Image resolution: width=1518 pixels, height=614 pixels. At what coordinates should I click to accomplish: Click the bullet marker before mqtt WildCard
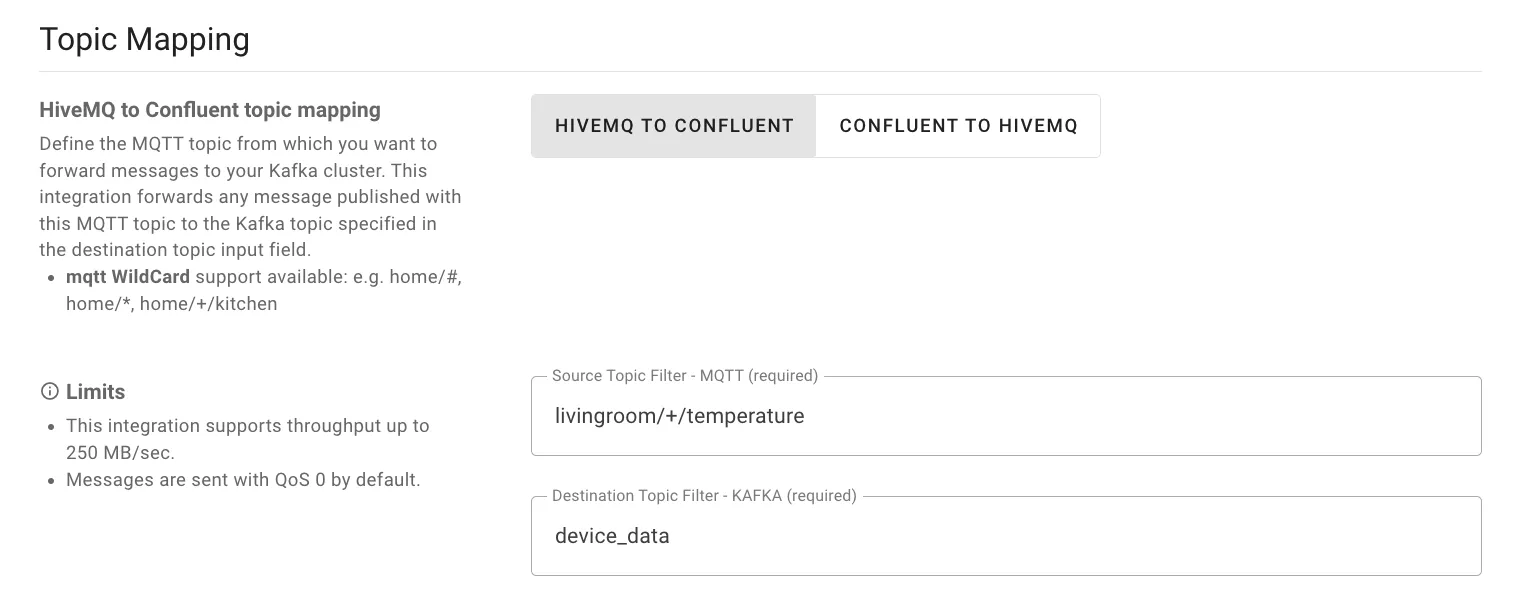click(52, 278)
